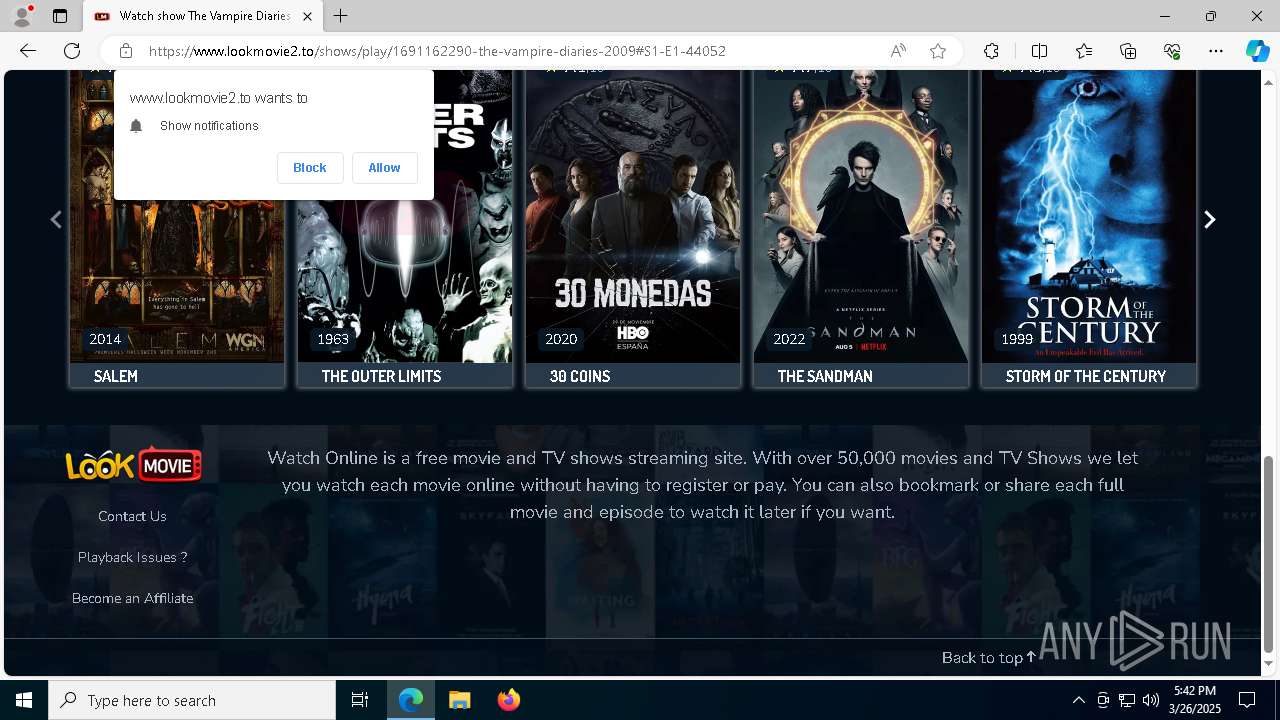
Task: Open The Sandman poster
Action: (861, 216)
